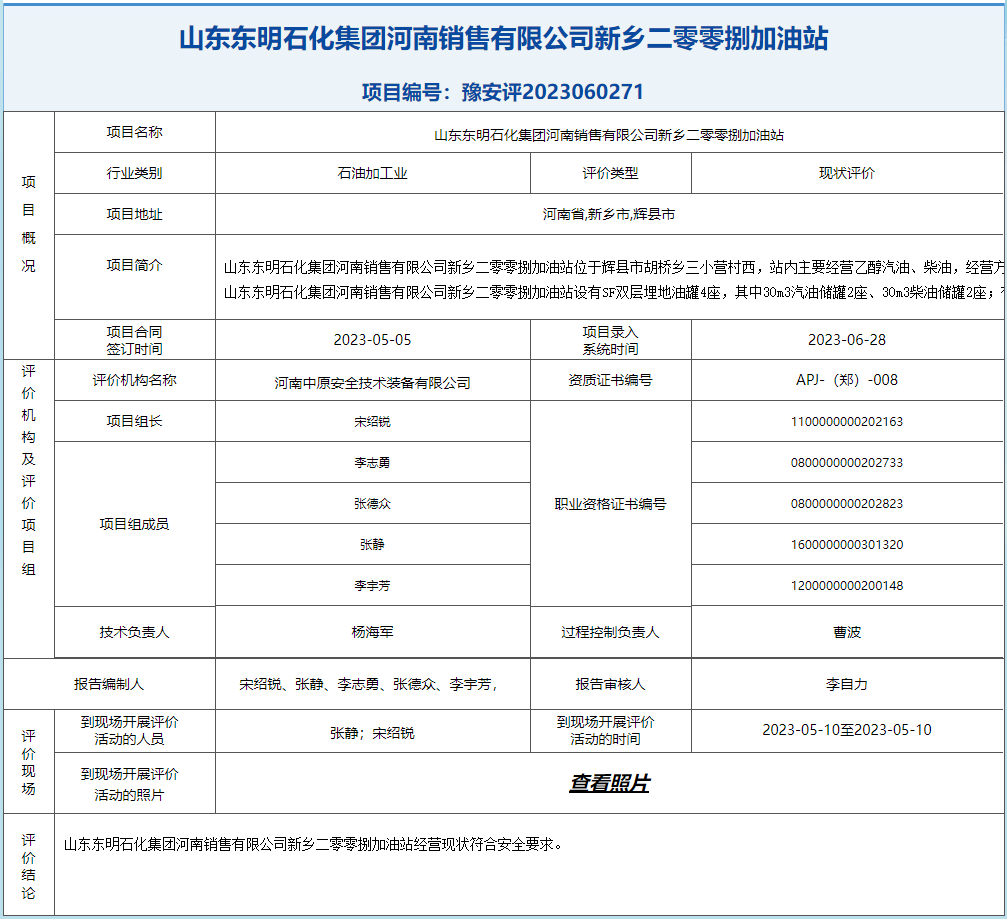Viewport: 1007px width, 919px height.
Task: Click the 项目简介 label
Action: click(134, 265)
